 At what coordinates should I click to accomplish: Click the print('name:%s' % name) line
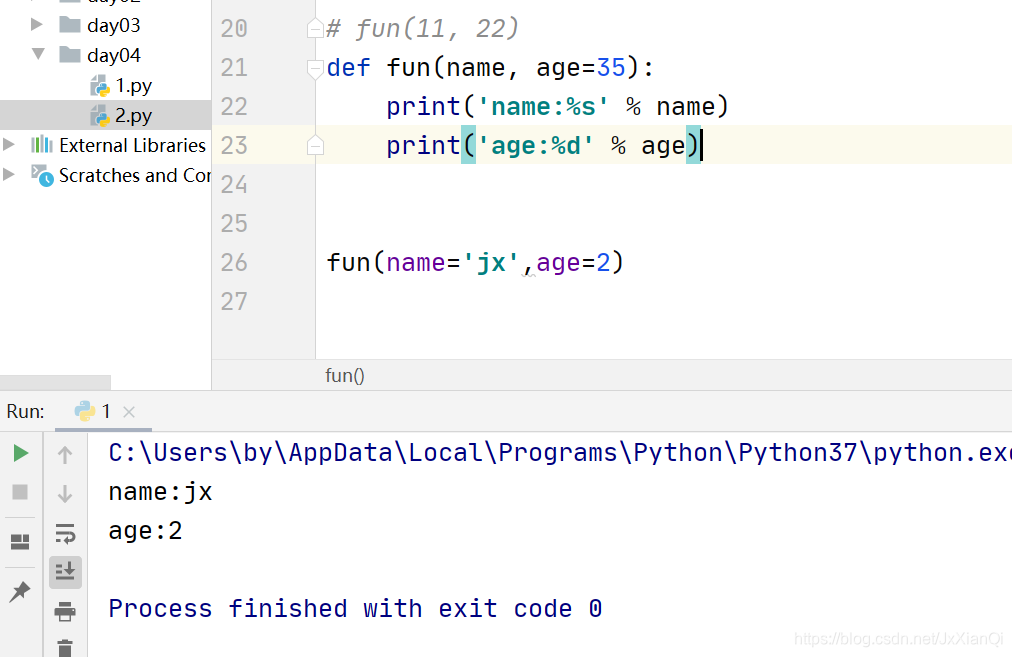pos(557,106)
